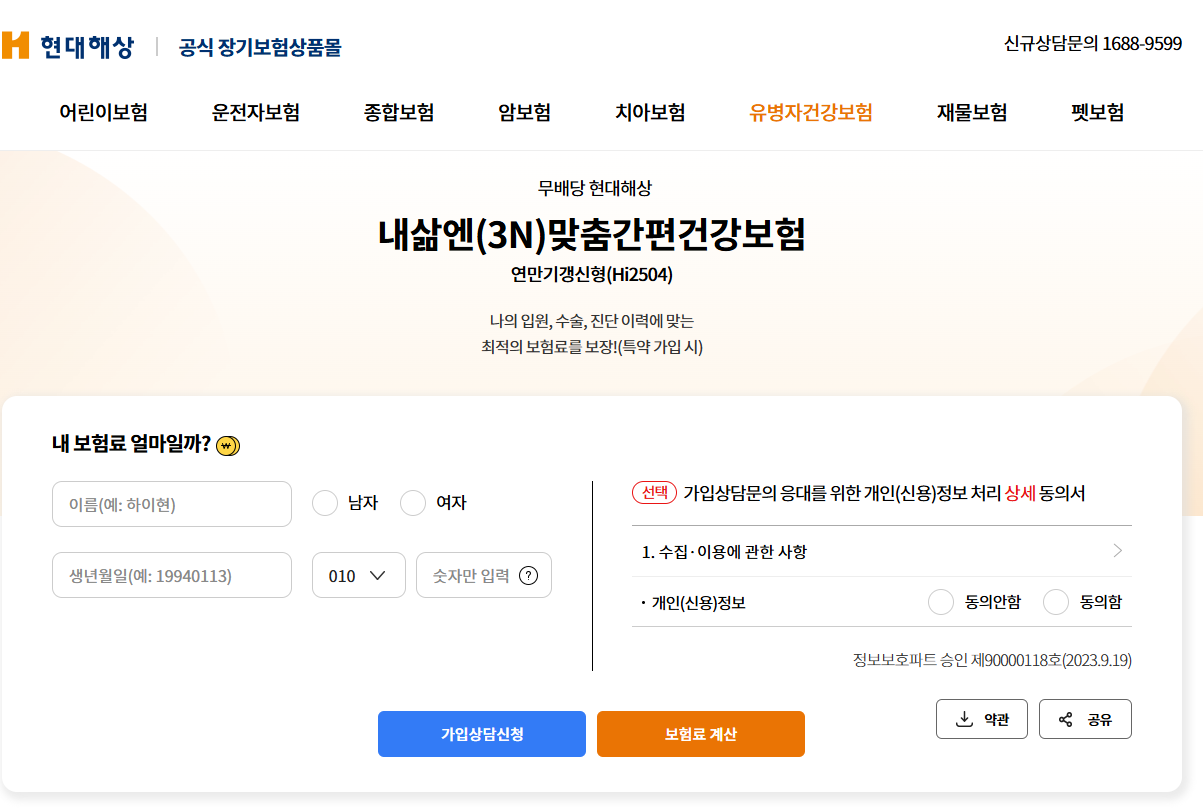Open the 치아보험 menu
The image size is (1203, 809).
click(650, 112)
